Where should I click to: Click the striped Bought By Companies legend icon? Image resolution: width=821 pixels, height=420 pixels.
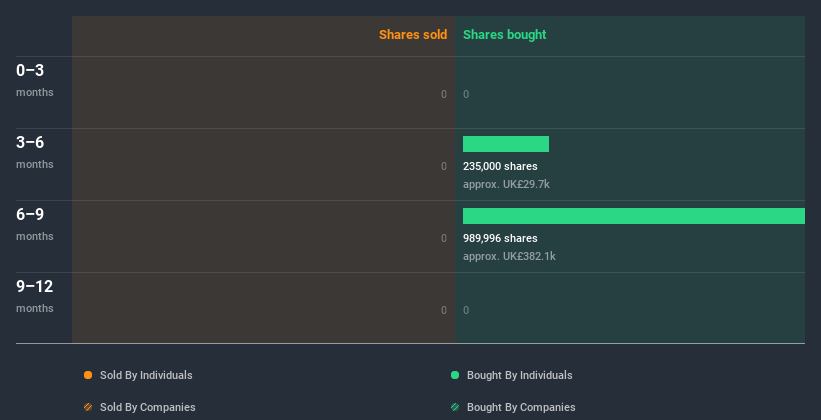click(455, 407)
